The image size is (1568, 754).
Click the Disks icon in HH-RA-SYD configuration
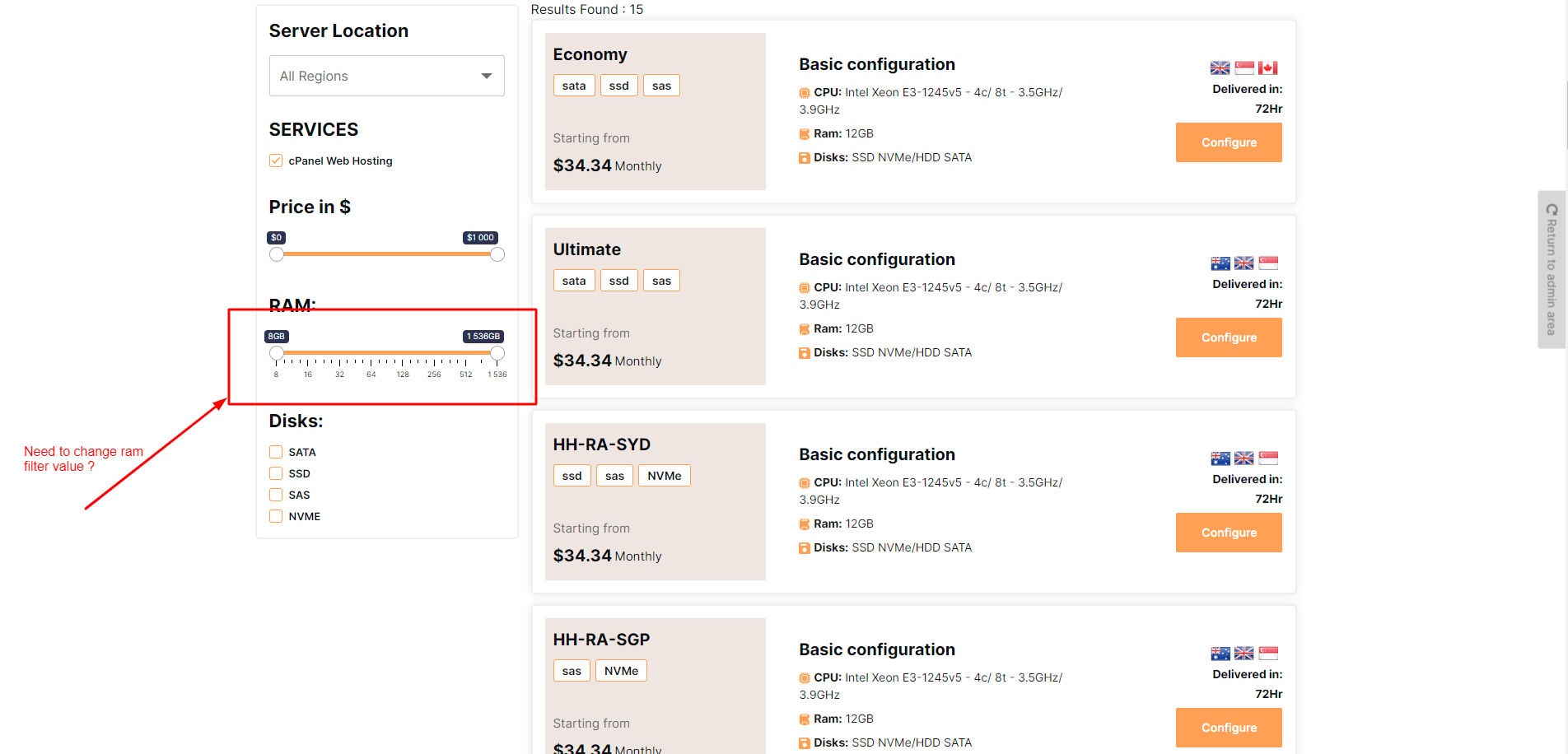click(x=805, y=548)
